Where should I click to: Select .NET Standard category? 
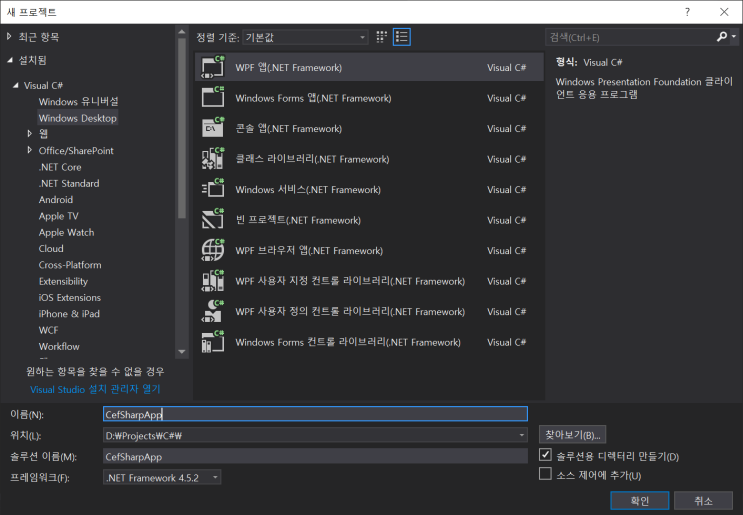click(x=69, y=183)
